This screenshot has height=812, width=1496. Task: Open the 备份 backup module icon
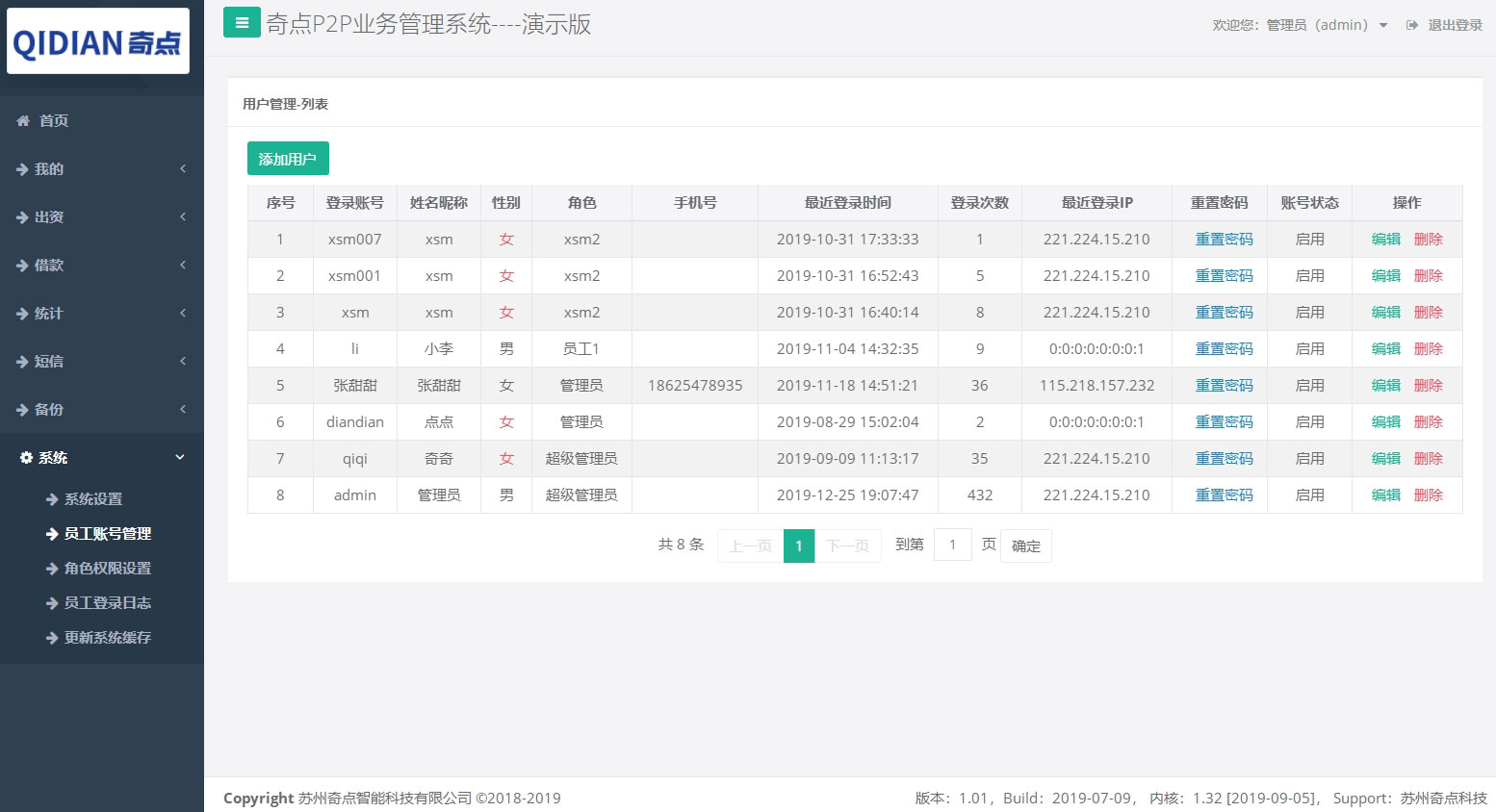(22, 409)
